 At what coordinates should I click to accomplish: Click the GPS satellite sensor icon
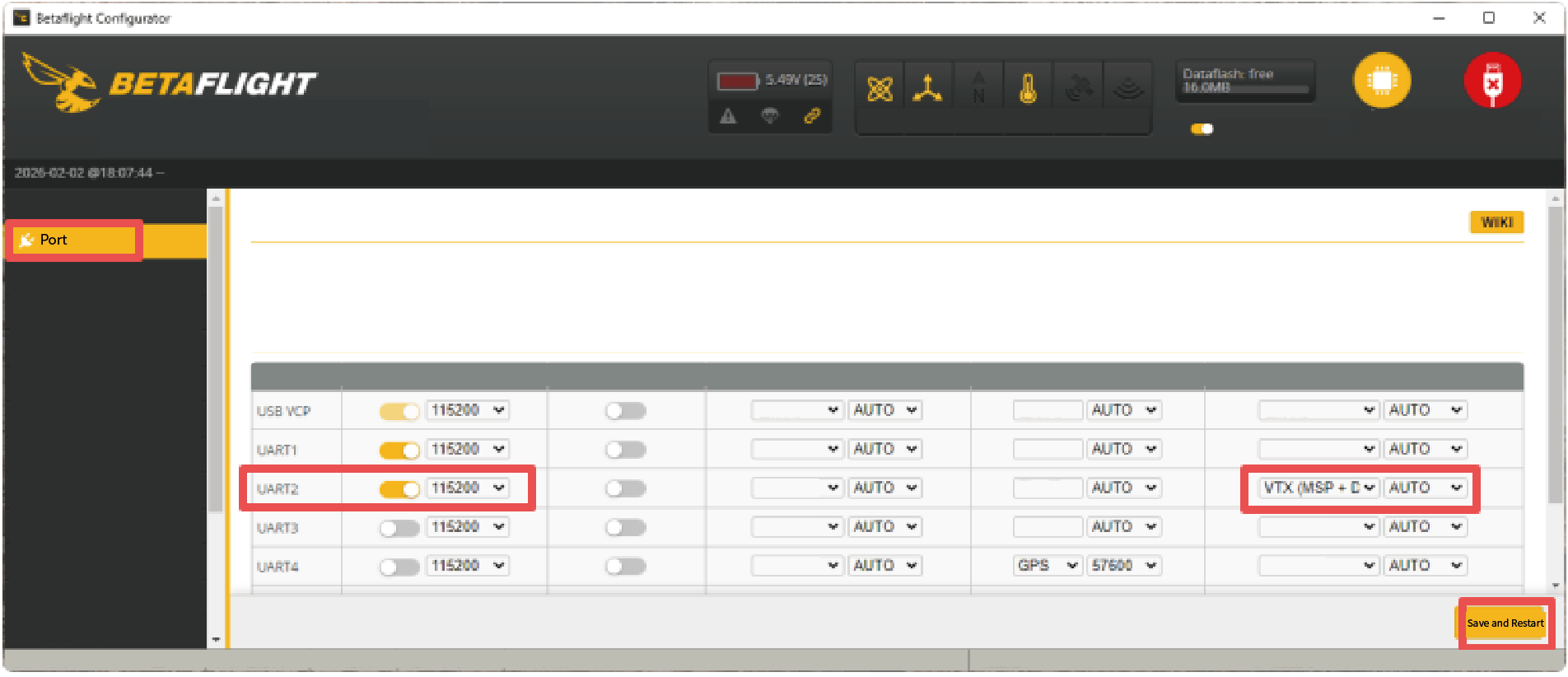coord(1078,88)
